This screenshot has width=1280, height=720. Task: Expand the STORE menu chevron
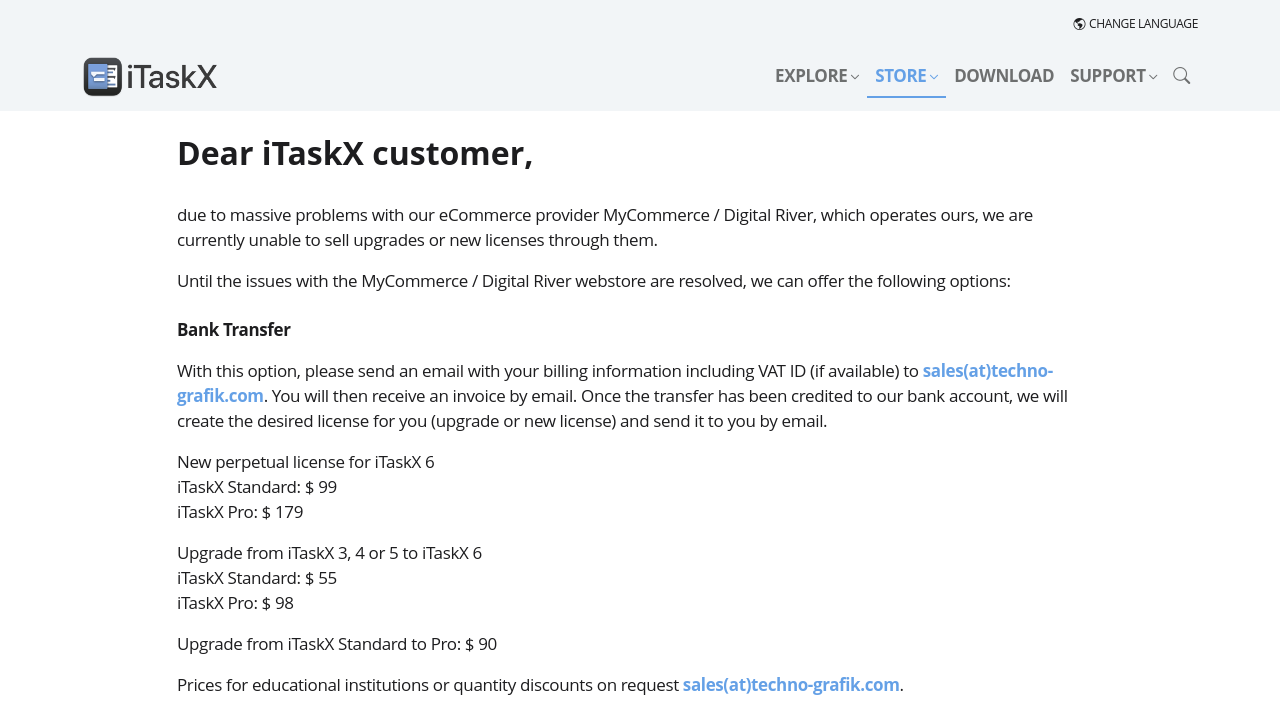[x=934, y=77]
